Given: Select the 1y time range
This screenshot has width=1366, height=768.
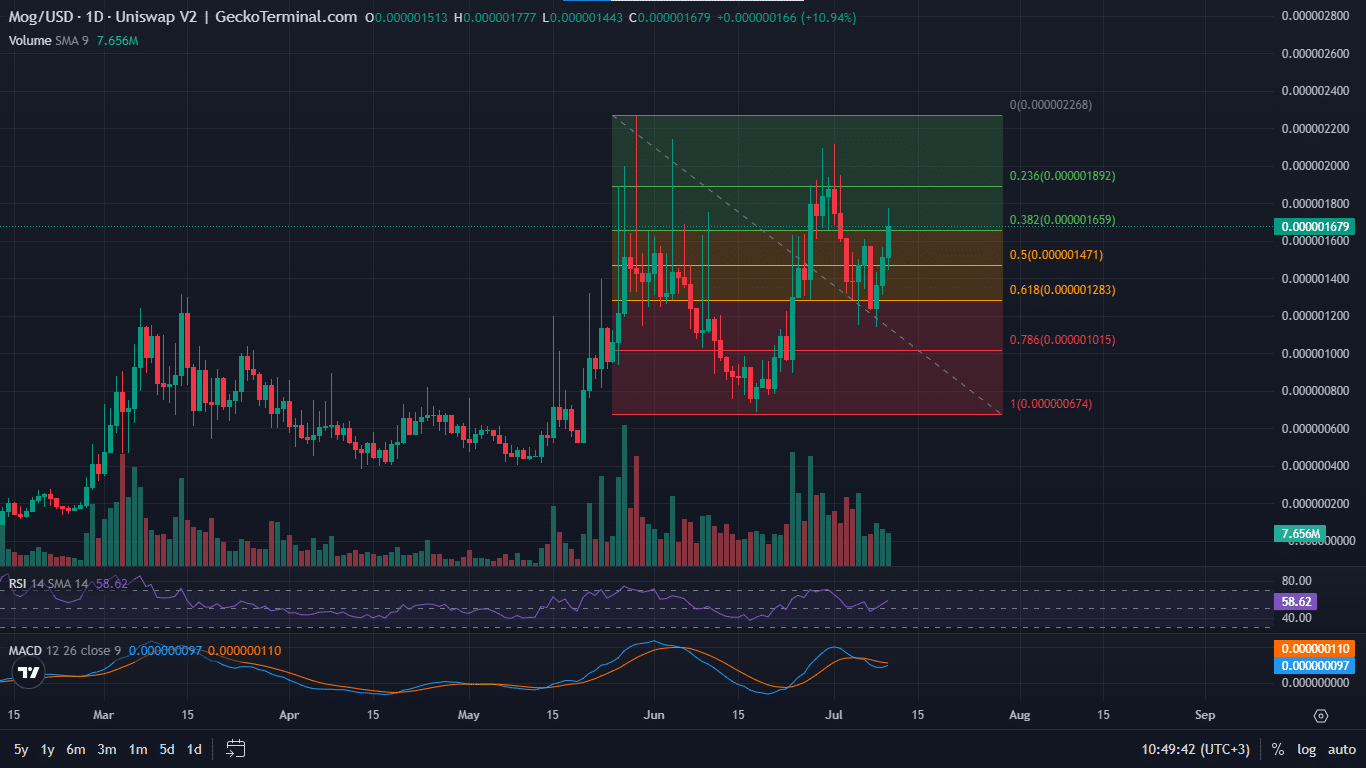Looking at the screenshot, I should click(47, 749).
